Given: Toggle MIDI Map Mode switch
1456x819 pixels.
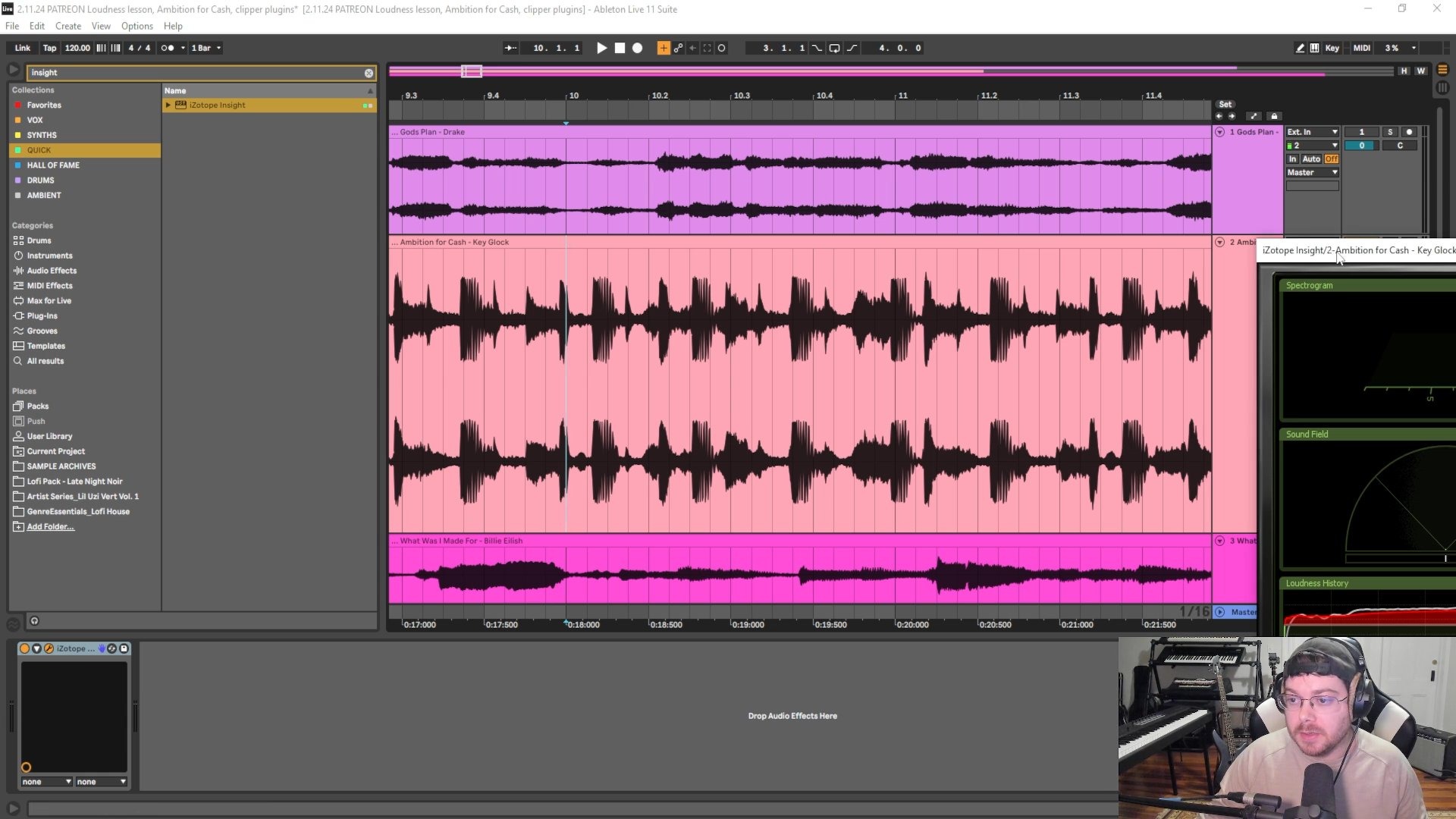Looking at the screenshot, I should 1362,48.
